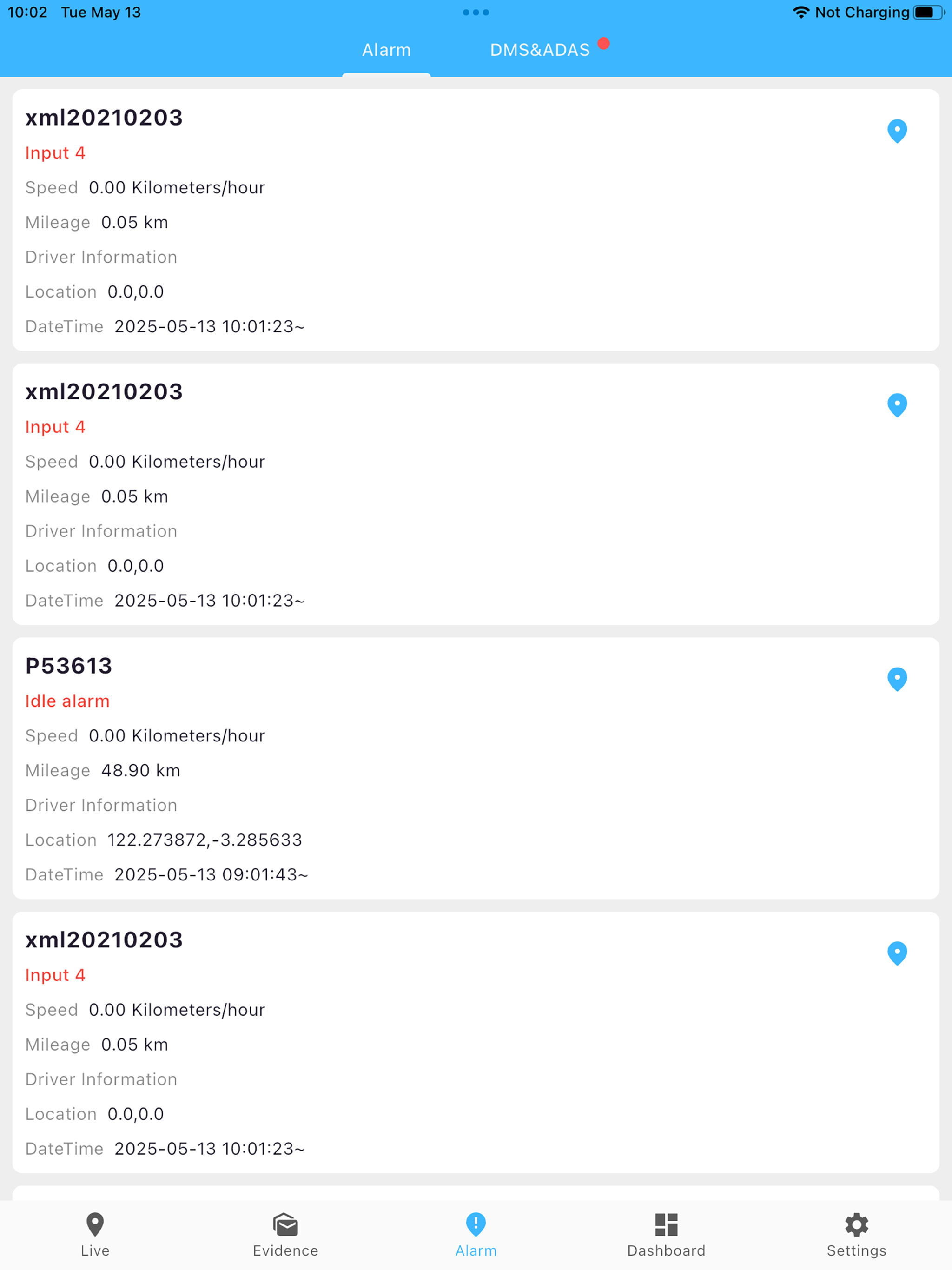The width and height of the screenshot is (952, 1270).
Task: Select the Alarm tab at top
Action: tap(386, 50)
